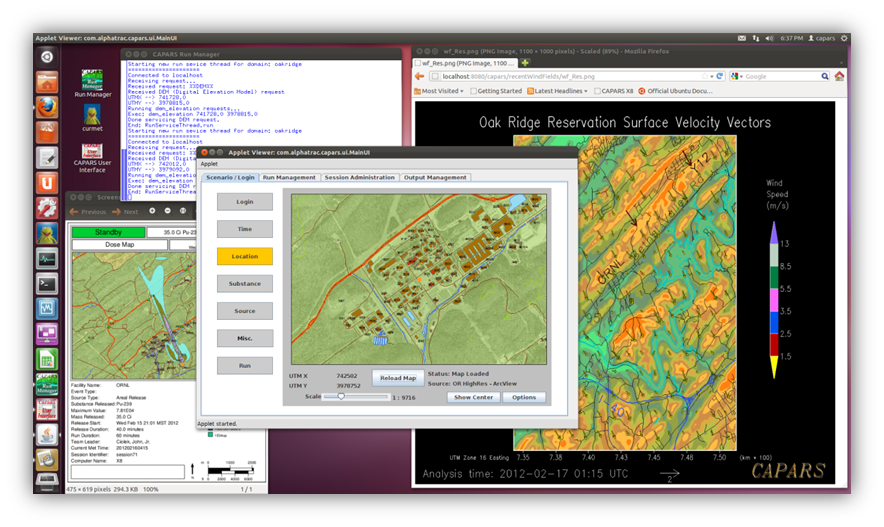Click normal size icon in image viewer

(x=183, y=211)
